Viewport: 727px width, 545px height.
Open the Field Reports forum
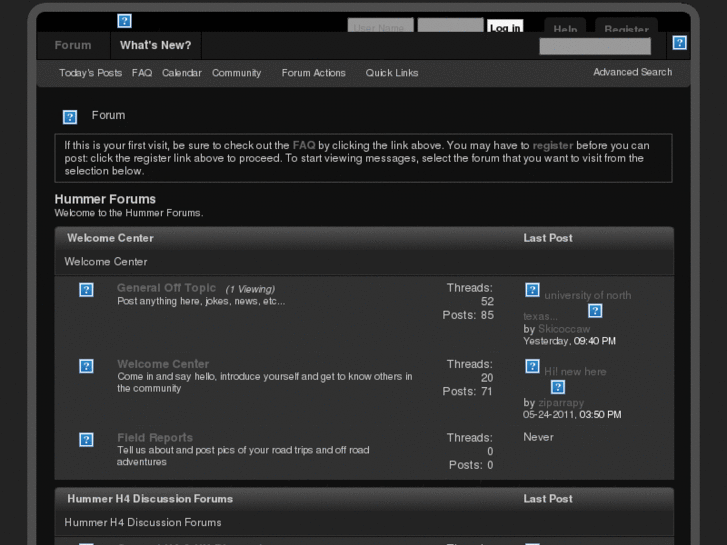pyautogui.click(x=155, y=438)
